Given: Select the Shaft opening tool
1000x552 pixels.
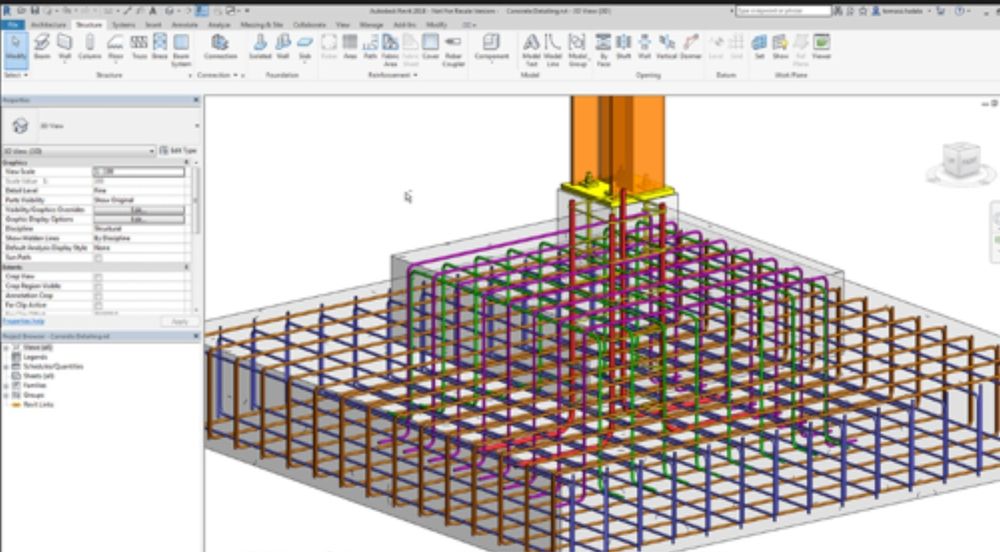Looking at the screenshot, I should (624, 48).
